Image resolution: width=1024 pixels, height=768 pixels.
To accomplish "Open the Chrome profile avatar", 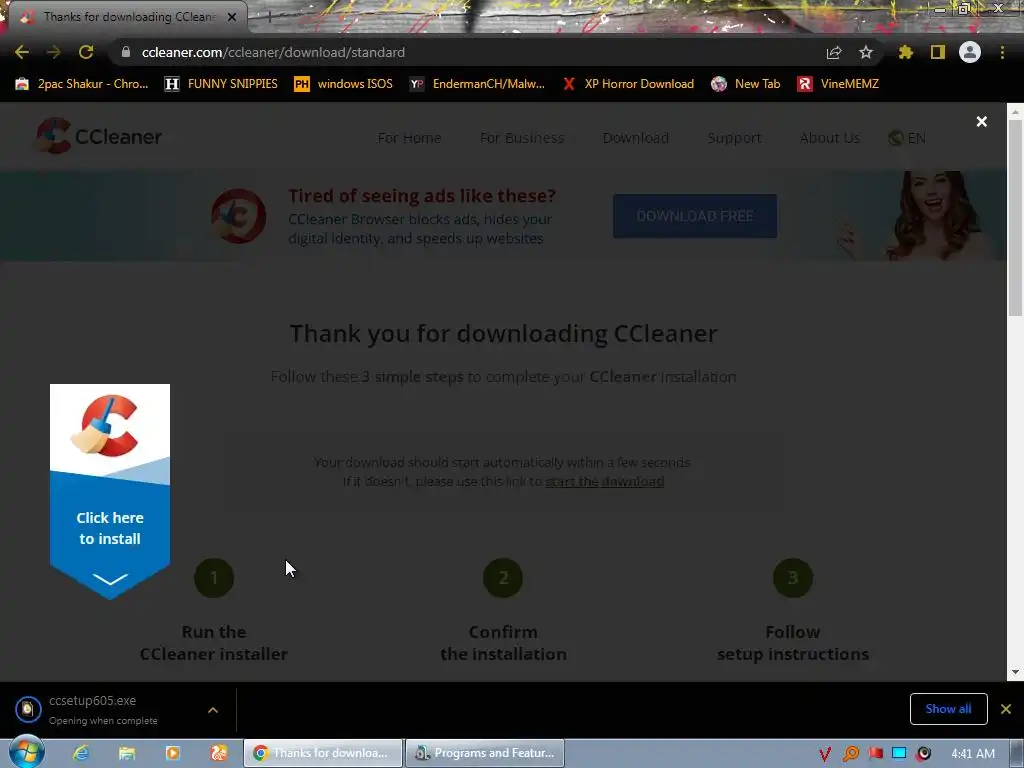I will coord(970,52).
